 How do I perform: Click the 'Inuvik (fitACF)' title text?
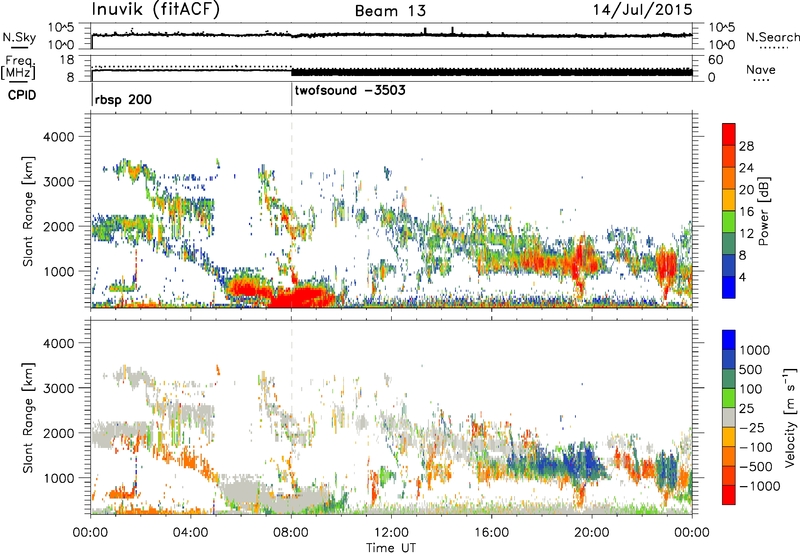pos(156,10)
